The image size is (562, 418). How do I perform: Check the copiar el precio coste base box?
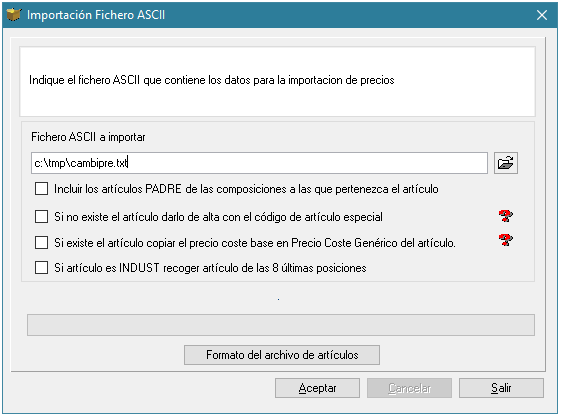42,243
